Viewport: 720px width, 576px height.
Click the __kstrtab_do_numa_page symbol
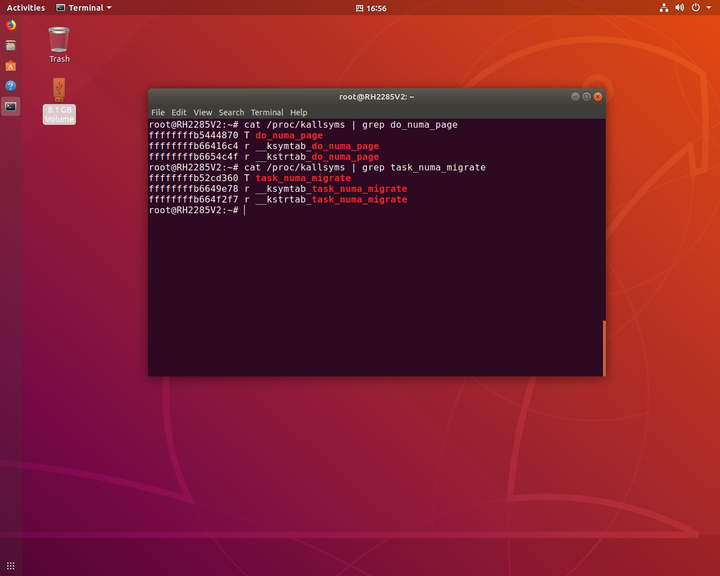pyautogui.click(x=317, y=157)
